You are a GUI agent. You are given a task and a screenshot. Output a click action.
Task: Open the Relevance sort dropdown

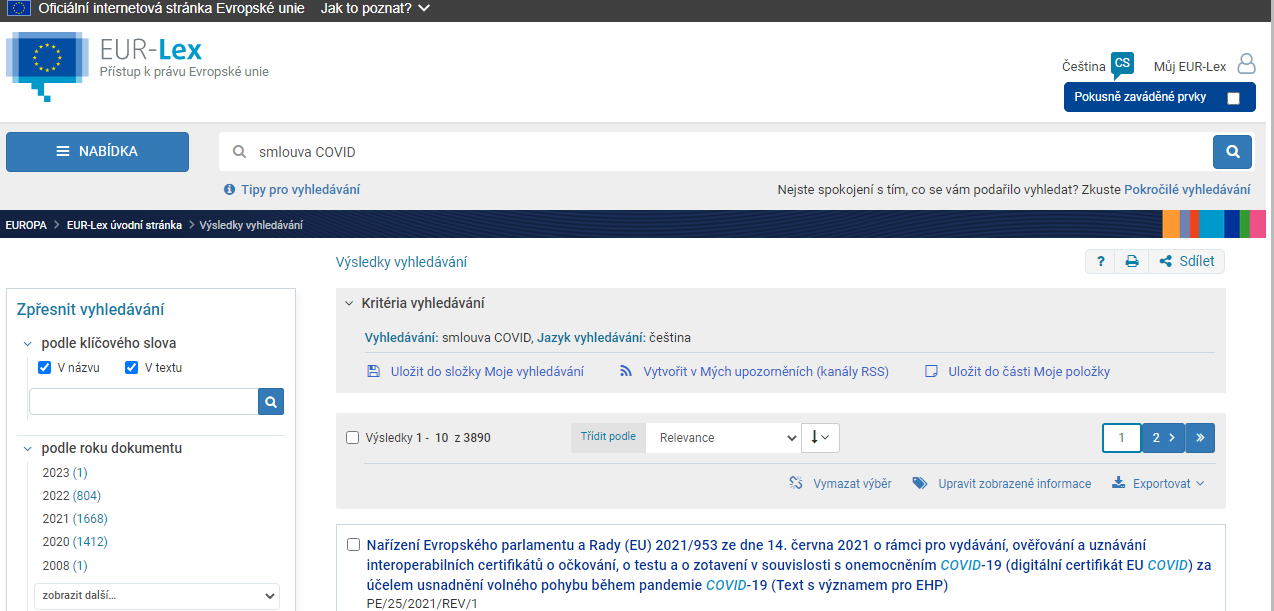pos(722,437)
